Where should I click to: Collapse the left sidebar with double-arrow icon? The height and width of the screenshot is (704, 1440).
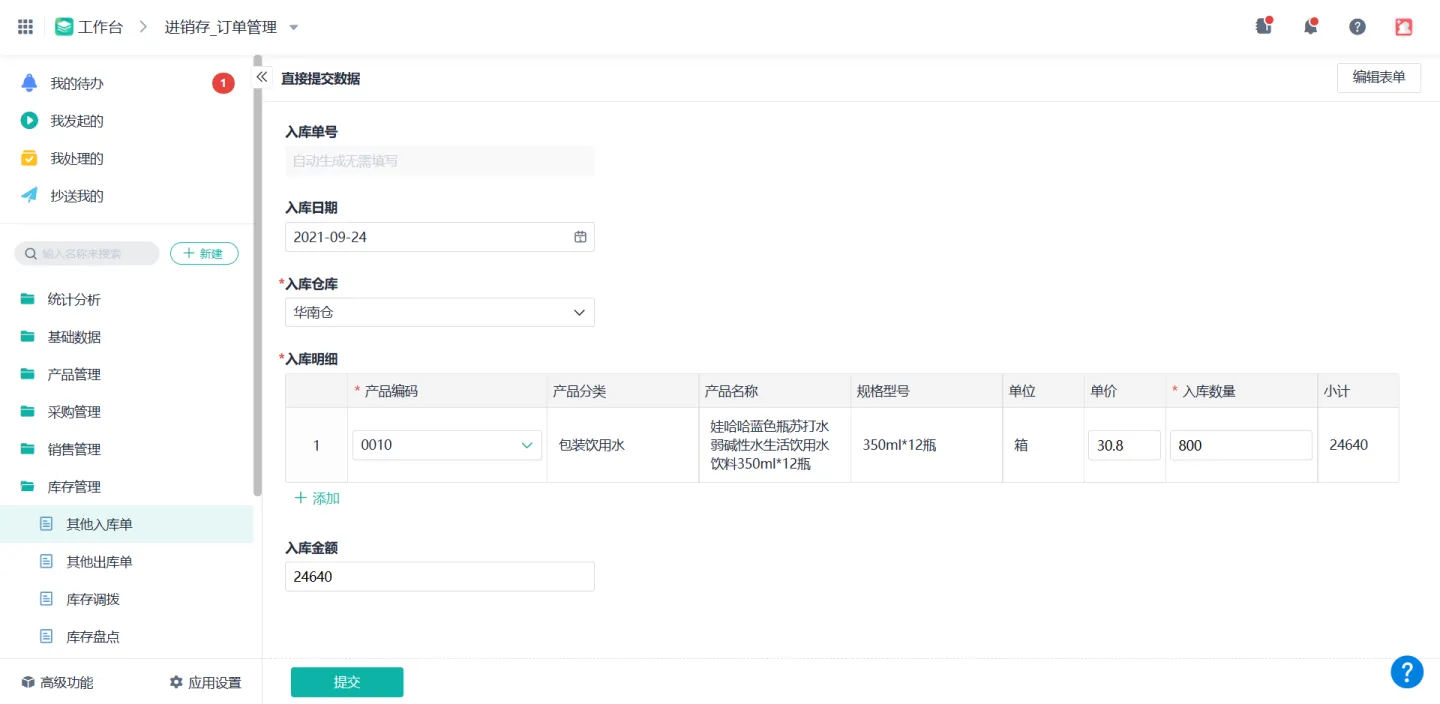[262, 77]
